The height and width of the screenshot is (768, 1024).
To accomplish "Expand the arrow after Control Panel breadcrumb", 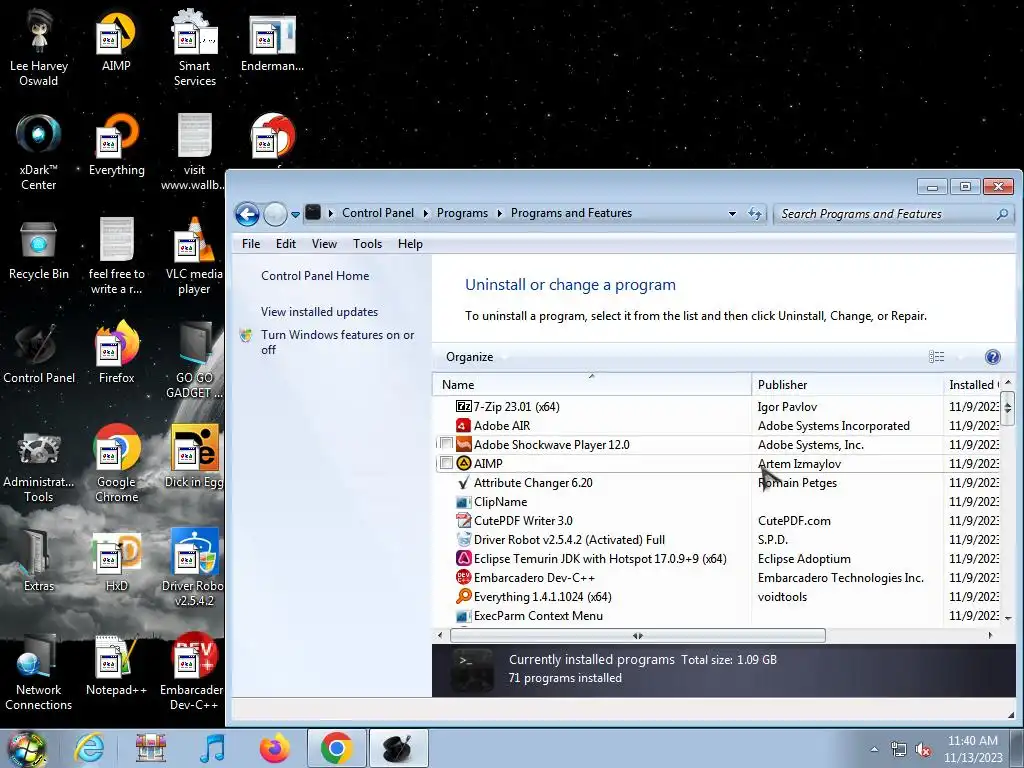I will [x=426, y=214].
